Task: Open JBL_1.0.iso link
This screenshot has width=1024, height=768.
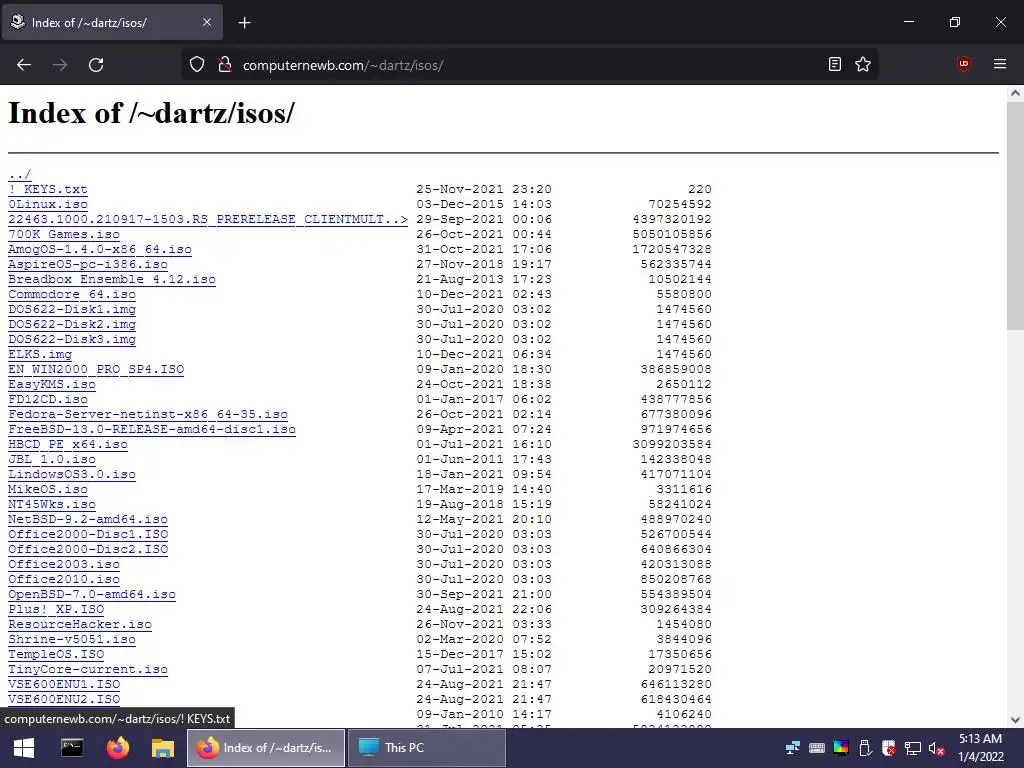Action: [x=52, y=460]
